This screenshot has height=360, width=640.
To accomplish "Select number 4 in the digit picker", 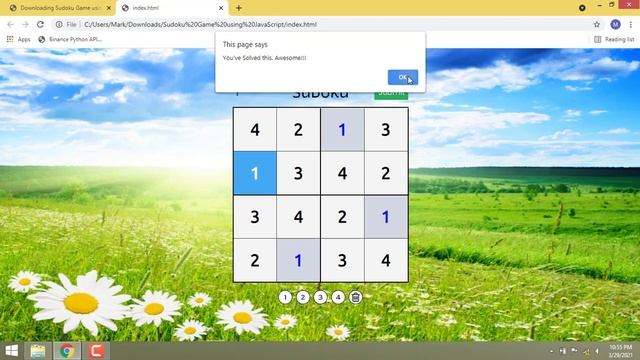I will 338,297.
